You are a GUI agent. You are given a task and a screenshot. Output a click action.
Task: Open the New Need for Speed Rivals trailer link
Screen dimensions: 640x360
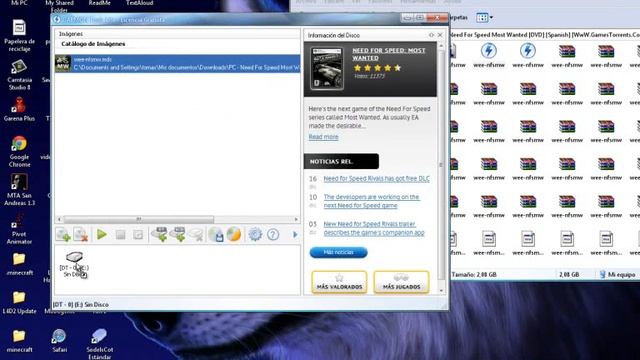click(374, 228)
